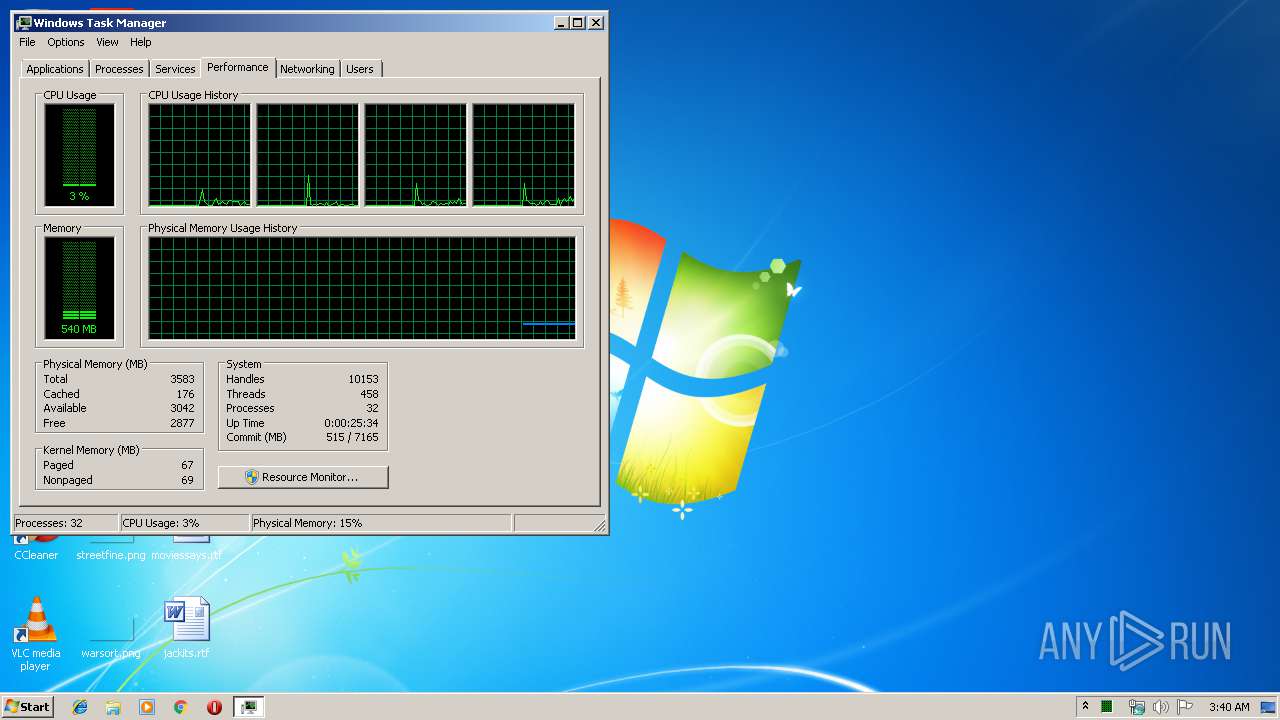Click the Available memory value 3042
1280x720 pixels.
(182, 408)
